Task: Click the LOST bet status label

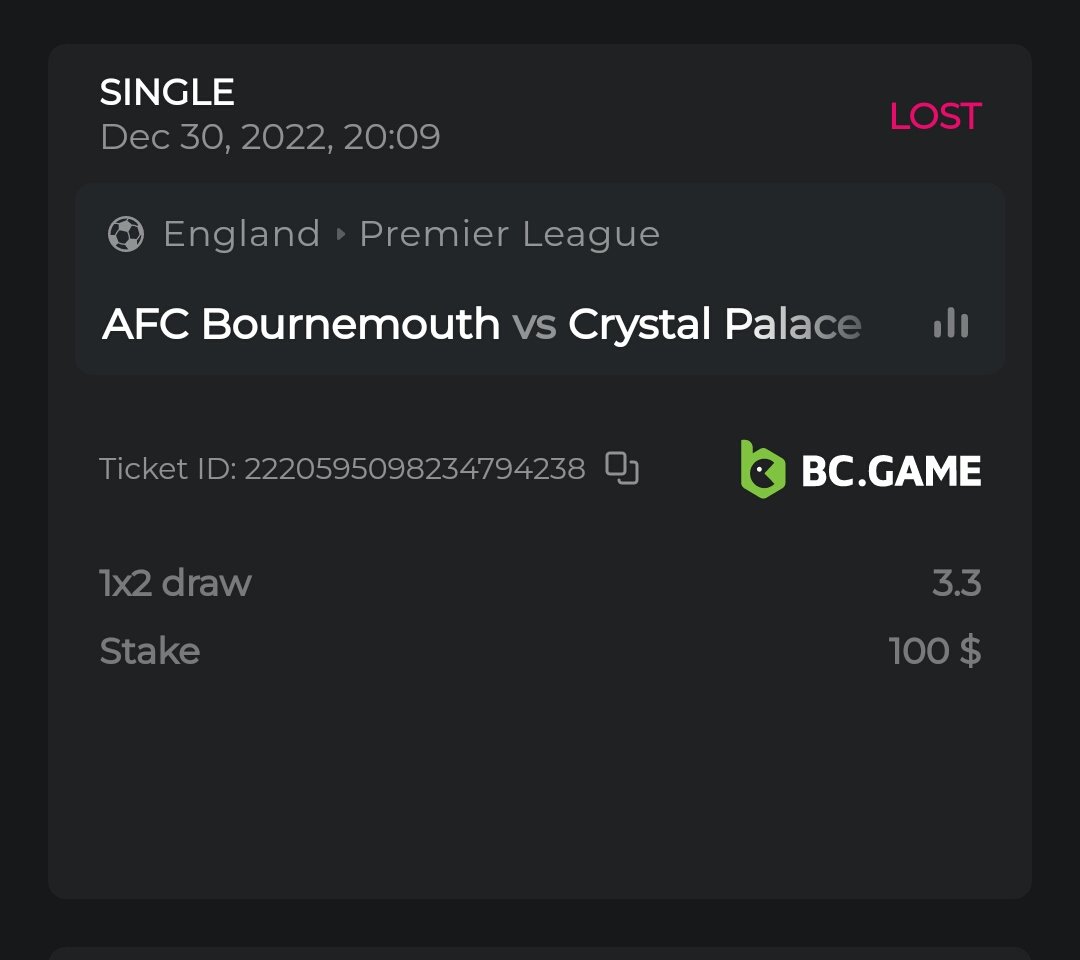Action: [935, 117]
